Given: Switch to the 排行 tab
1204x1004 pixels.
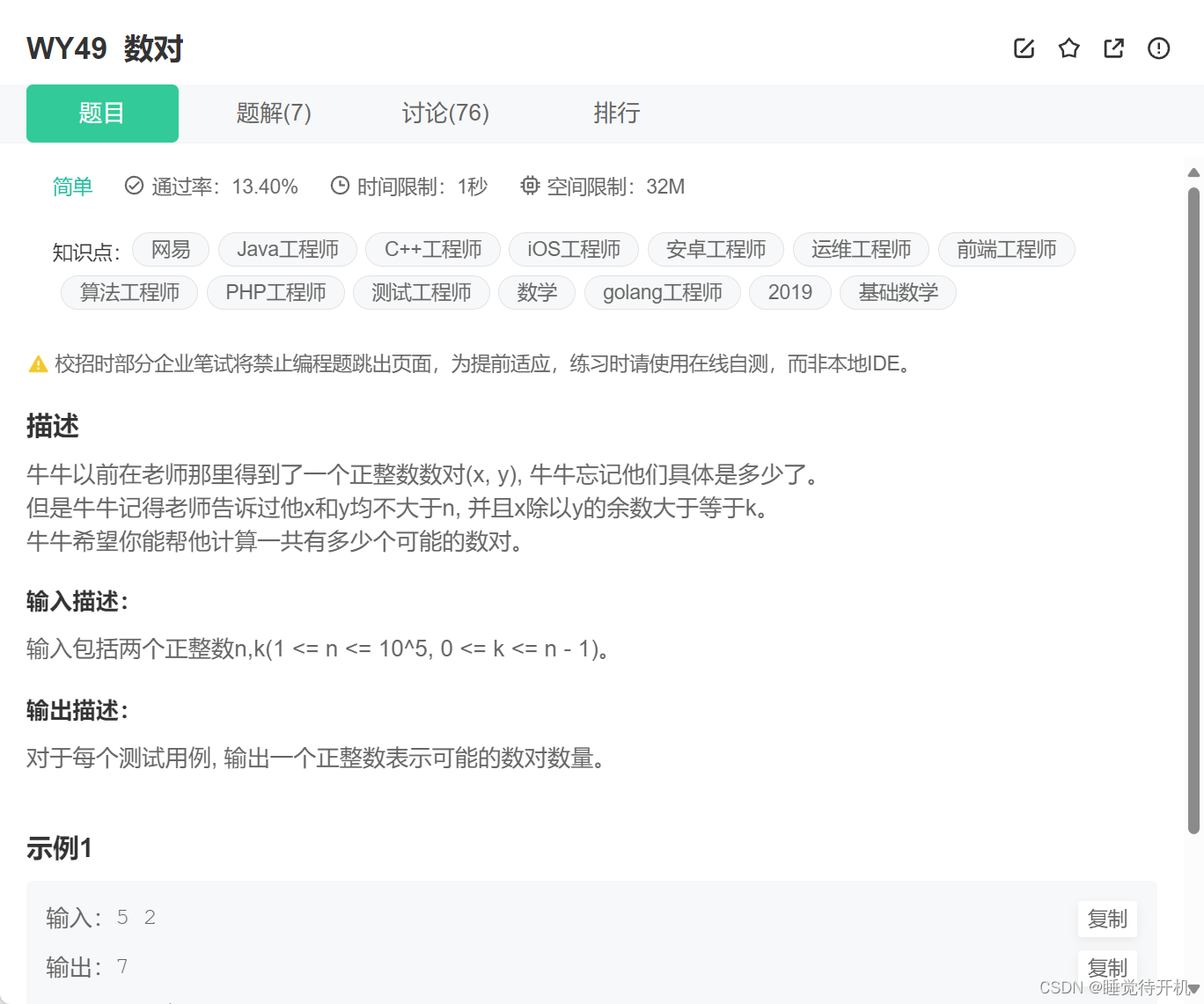Looking at the screenshot, I should point(616,114).
